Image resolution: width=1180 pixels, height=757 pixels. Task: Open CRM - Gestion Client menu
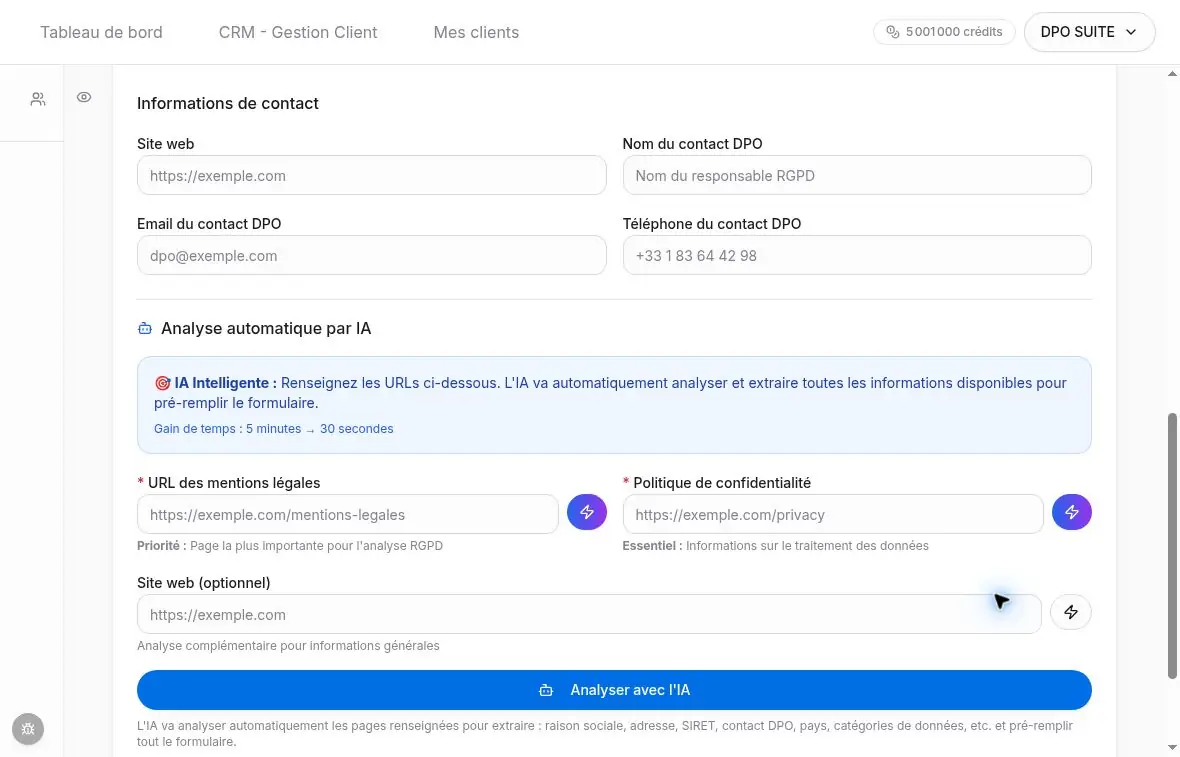coord(298,32)
